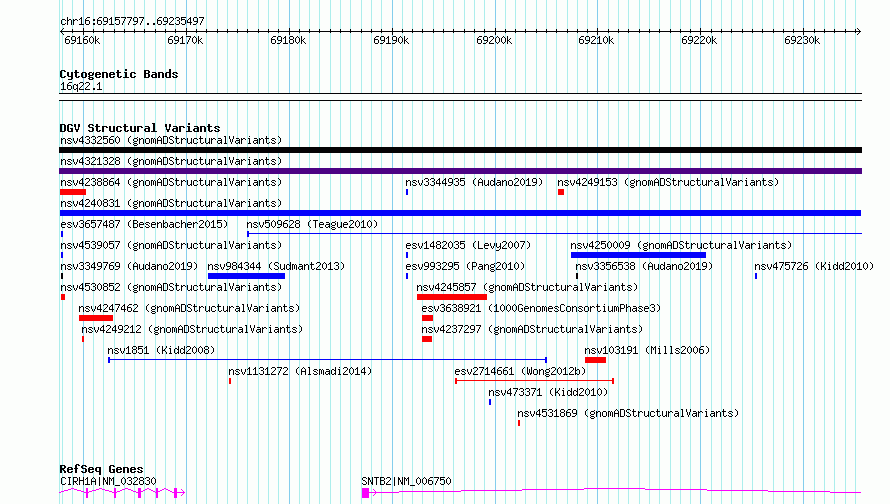Click the DGV Structural Variants track title

[x=140, y=128]
